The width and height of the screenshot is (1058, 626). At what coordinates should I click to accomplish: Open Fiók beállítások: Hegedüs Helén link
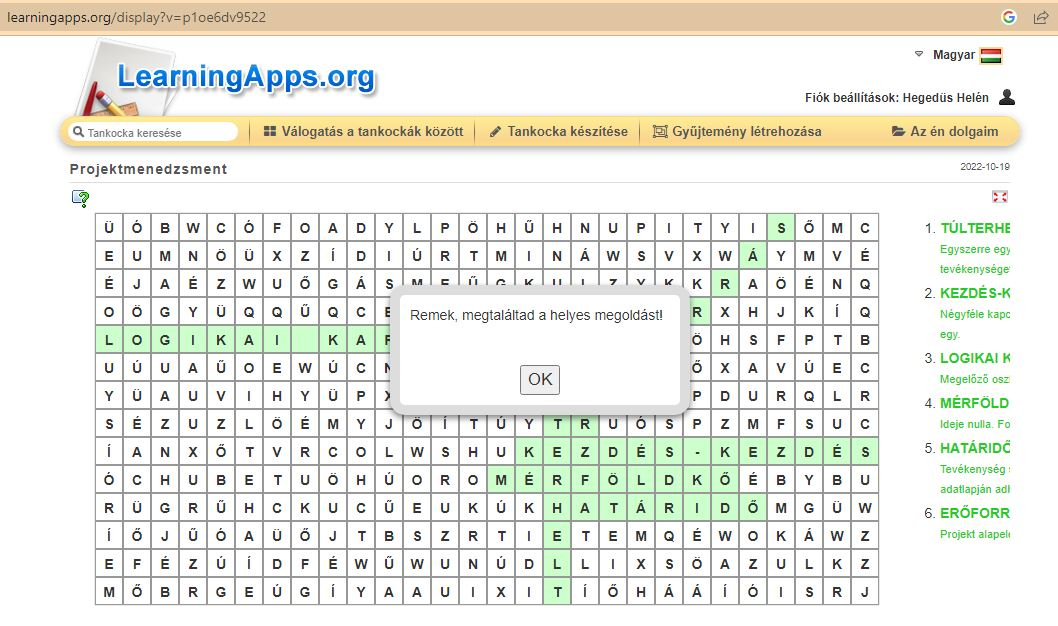tap(896, 98)
